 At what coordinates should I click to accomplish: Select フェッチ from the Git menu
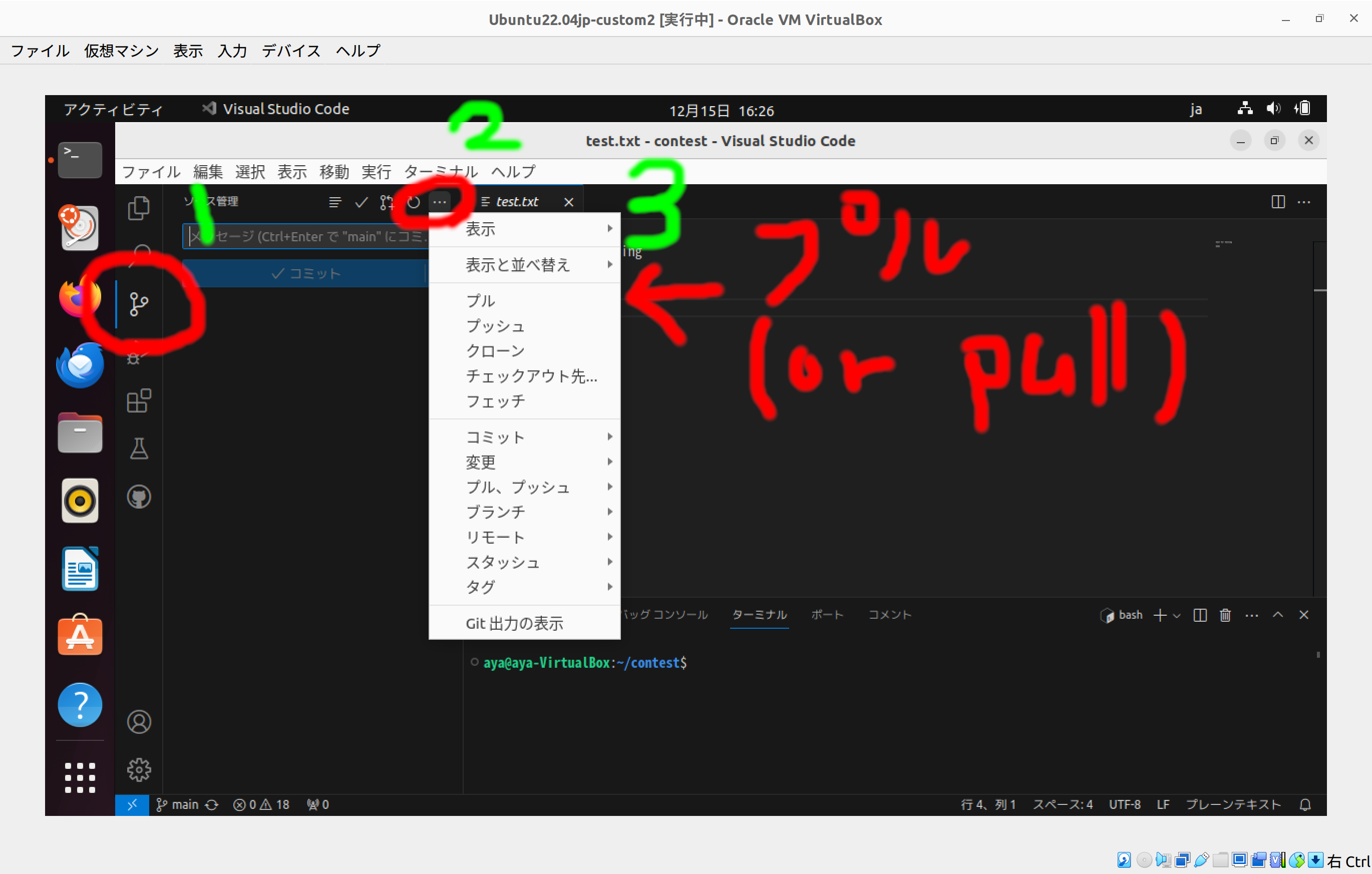(524, 401)
